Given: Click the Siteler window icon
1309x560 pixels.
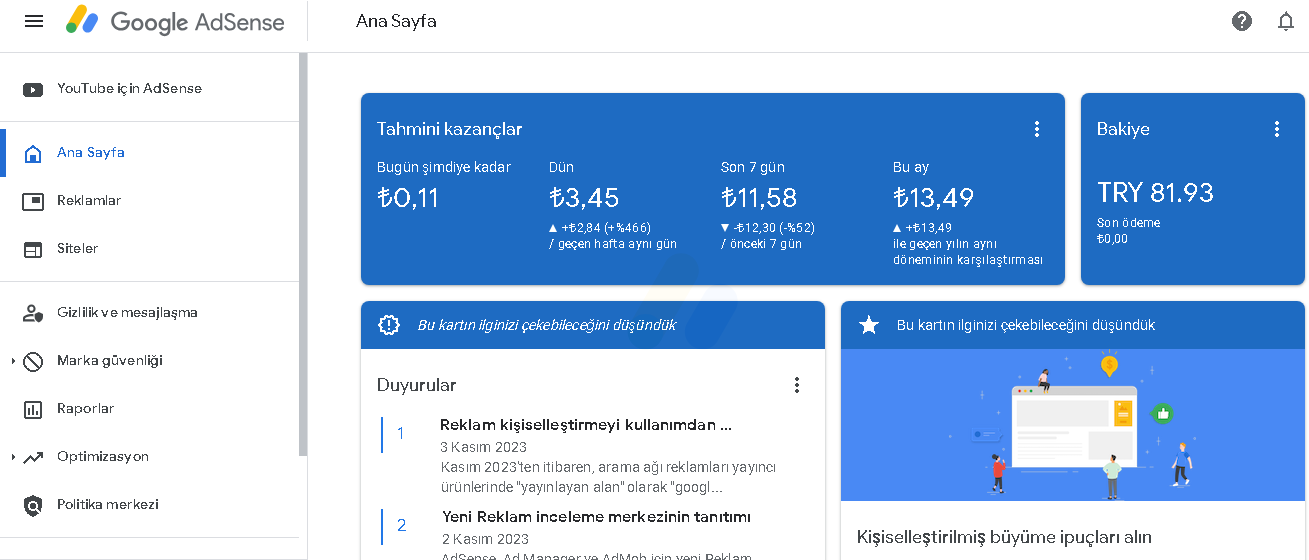Looking at the screenshot, I should (x=33, y=249).
